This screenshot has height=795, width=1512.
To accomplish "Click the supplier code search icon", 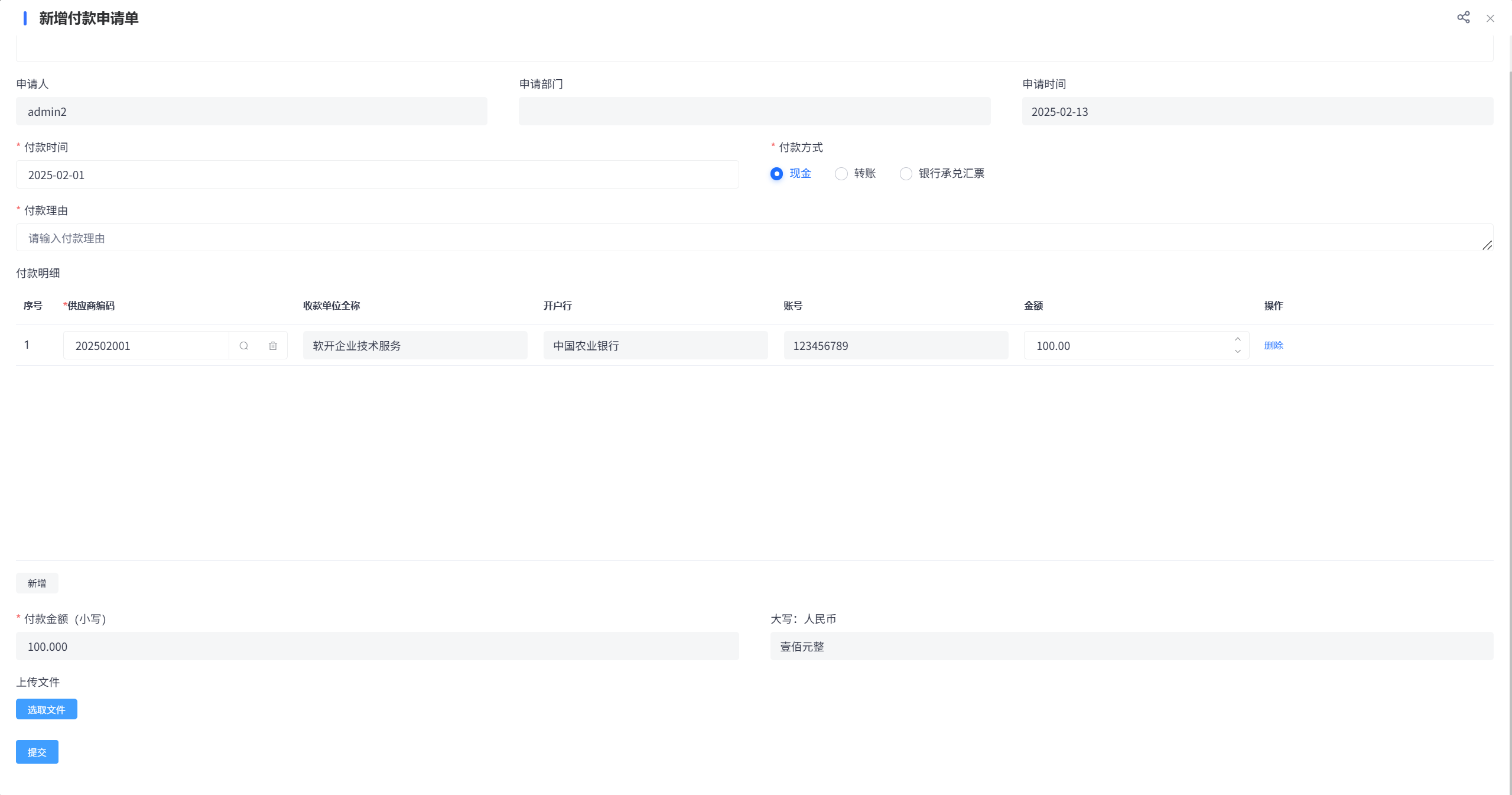I will pos(243,346).
